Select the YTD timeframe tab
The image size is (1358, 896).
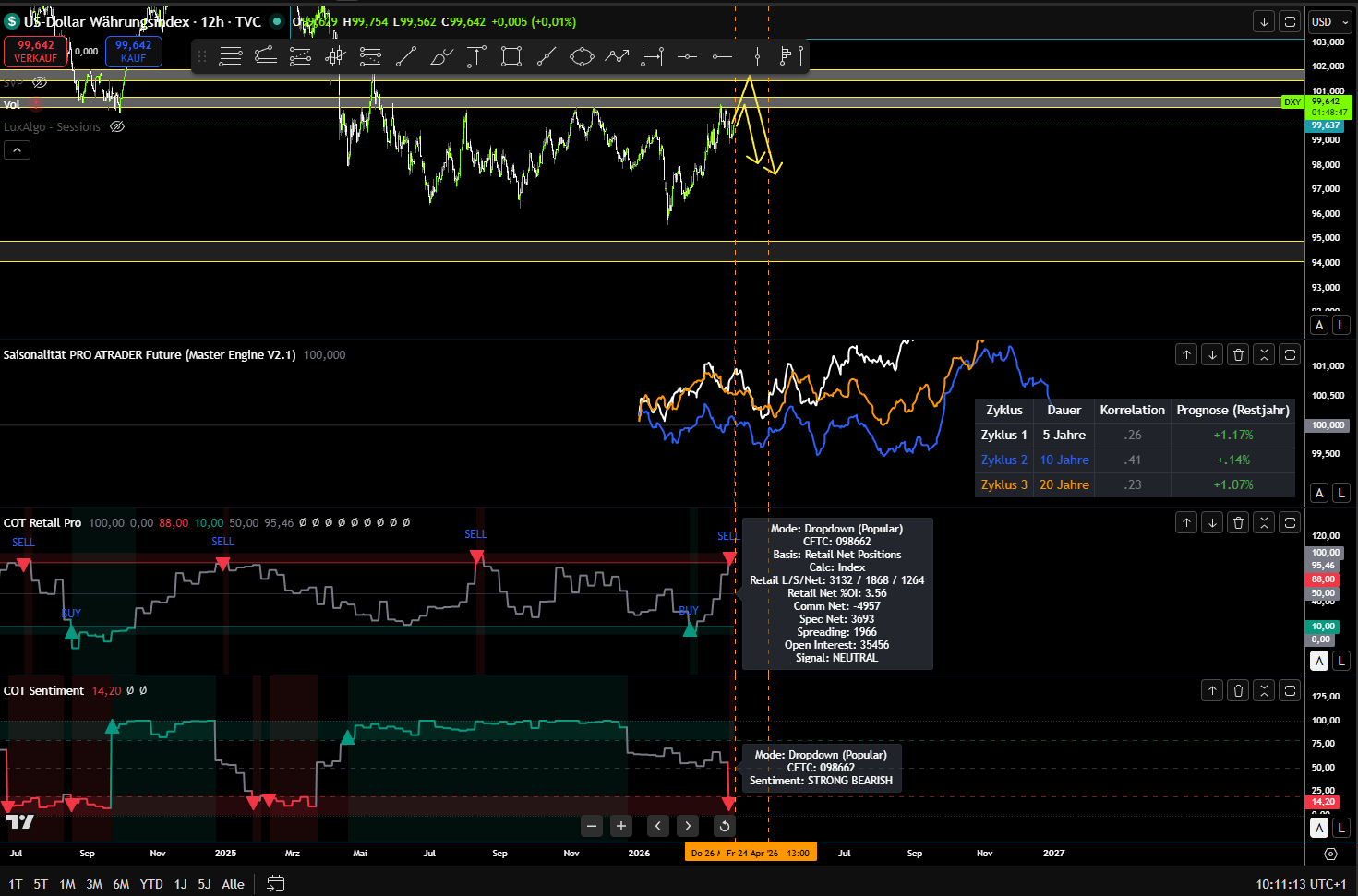[150, 884]
